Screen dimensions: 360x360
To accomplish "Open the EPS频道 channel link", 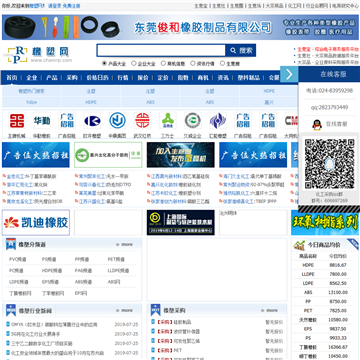I will coord(50,282).
